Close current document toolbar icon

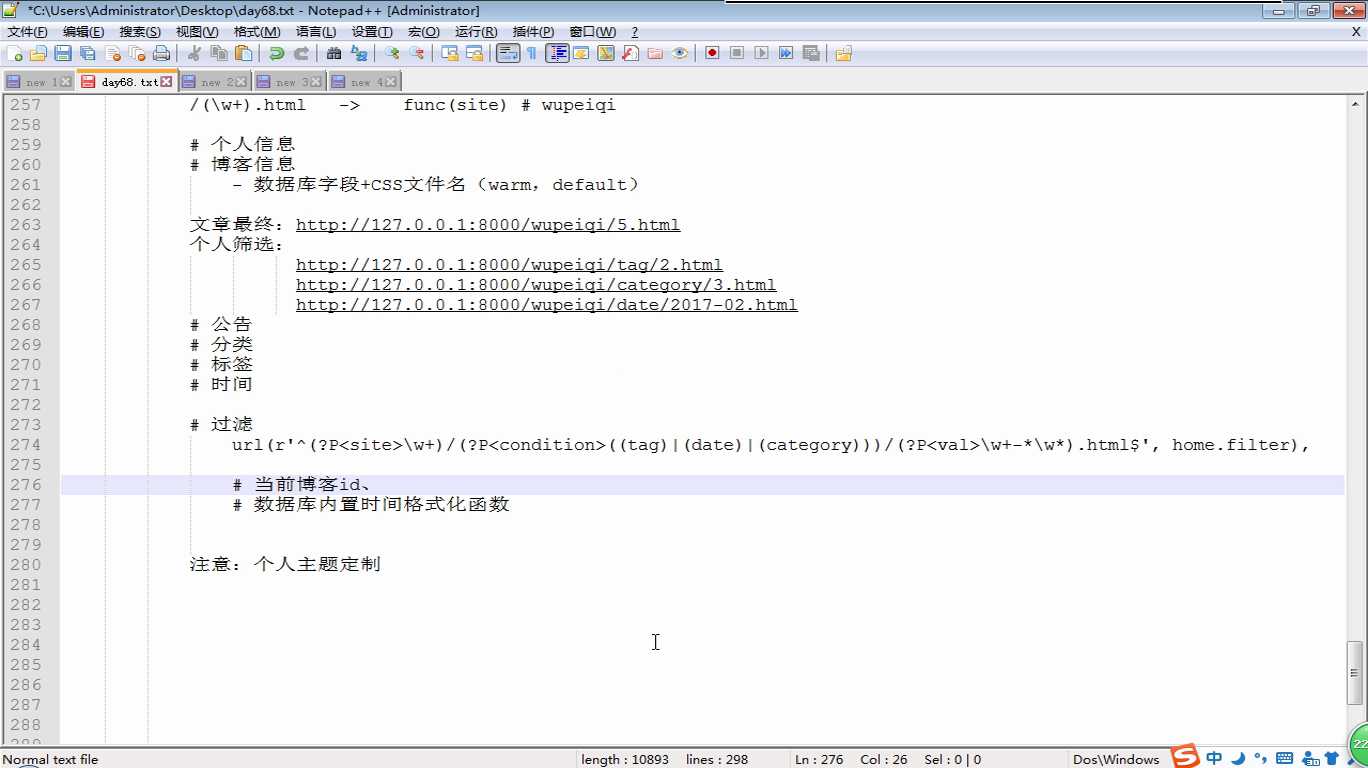[x=113, y=53]
